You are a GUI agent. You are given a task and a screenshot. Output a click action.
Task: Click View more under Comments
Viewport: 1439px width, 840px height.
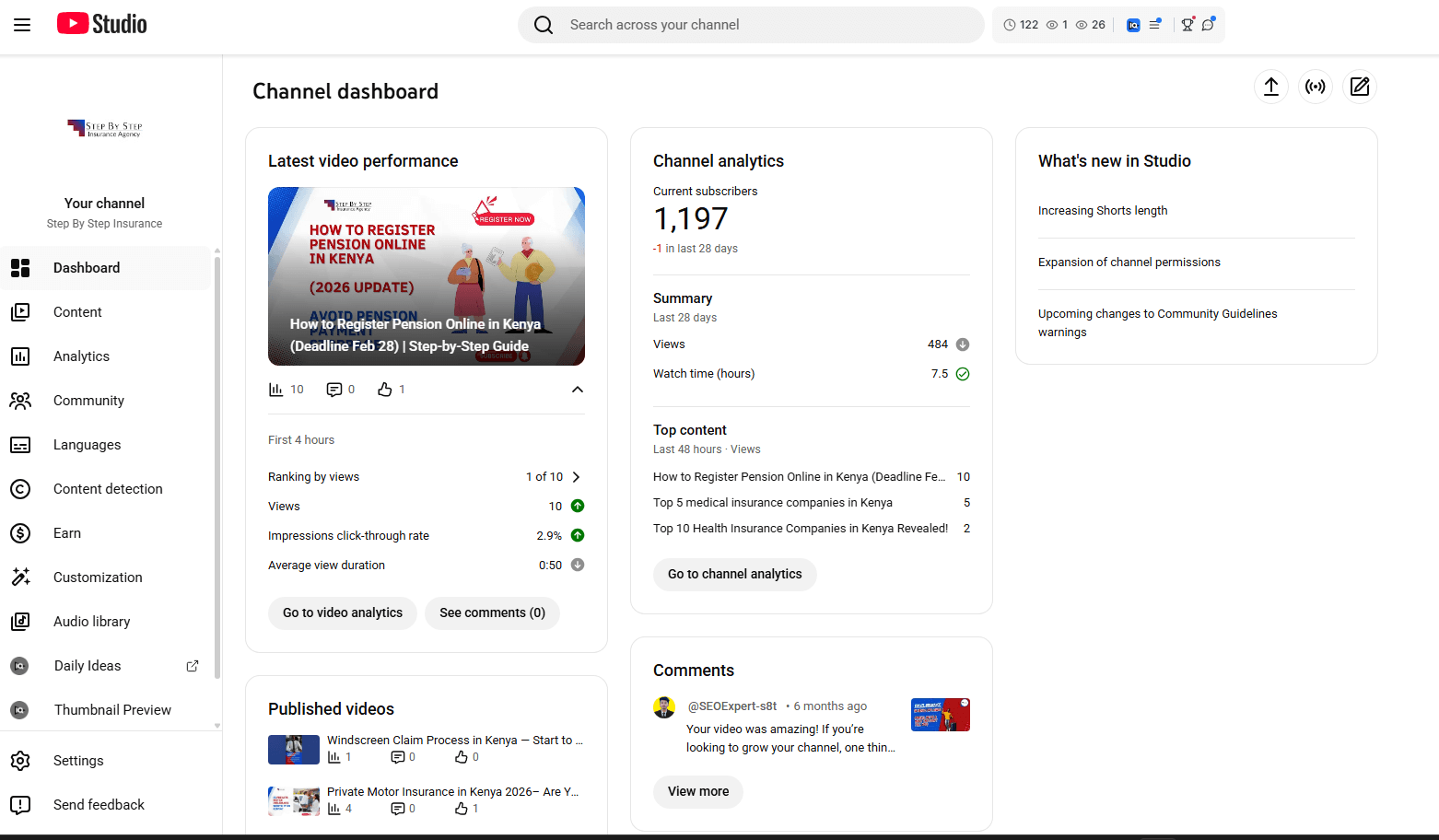coord(697,791)
